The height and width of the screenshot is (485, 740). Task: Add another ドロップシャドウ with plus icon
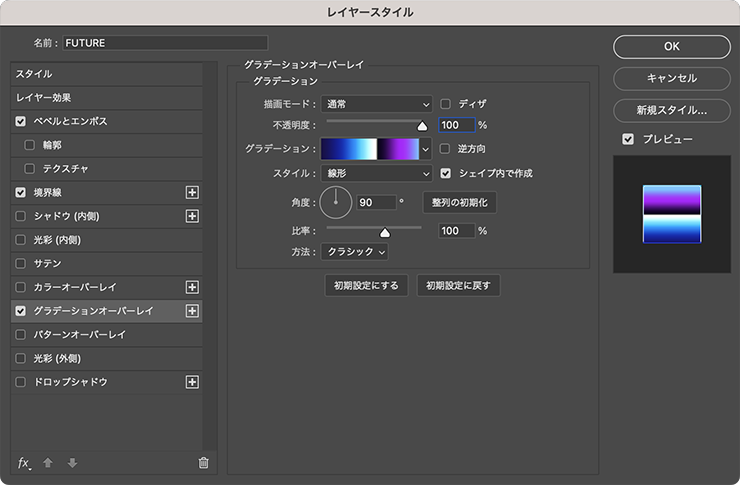(x=193, y=382)
